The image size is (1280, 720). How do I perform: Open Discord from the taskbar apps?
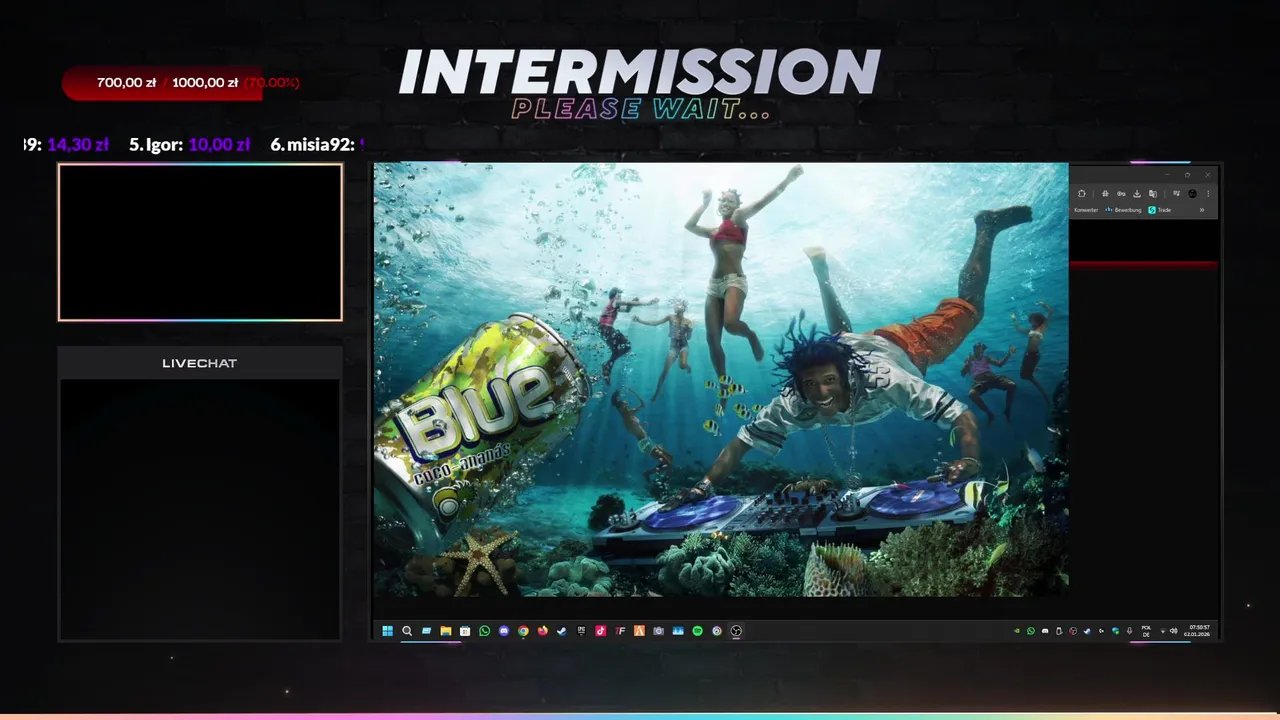[x=504, y=631]
